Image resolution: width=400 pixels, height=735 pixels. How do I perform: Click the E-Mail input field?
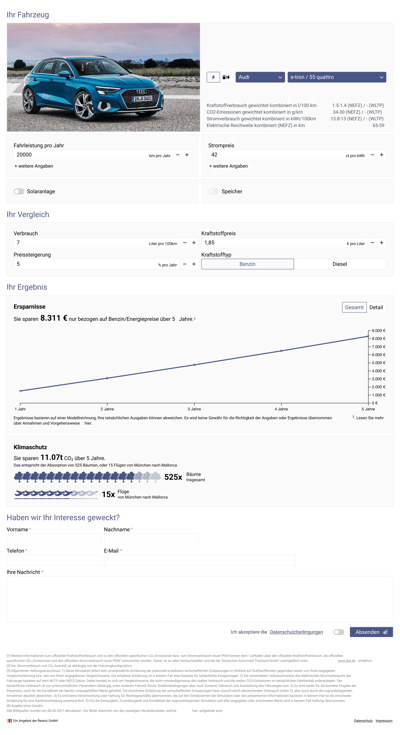[200, 560]
